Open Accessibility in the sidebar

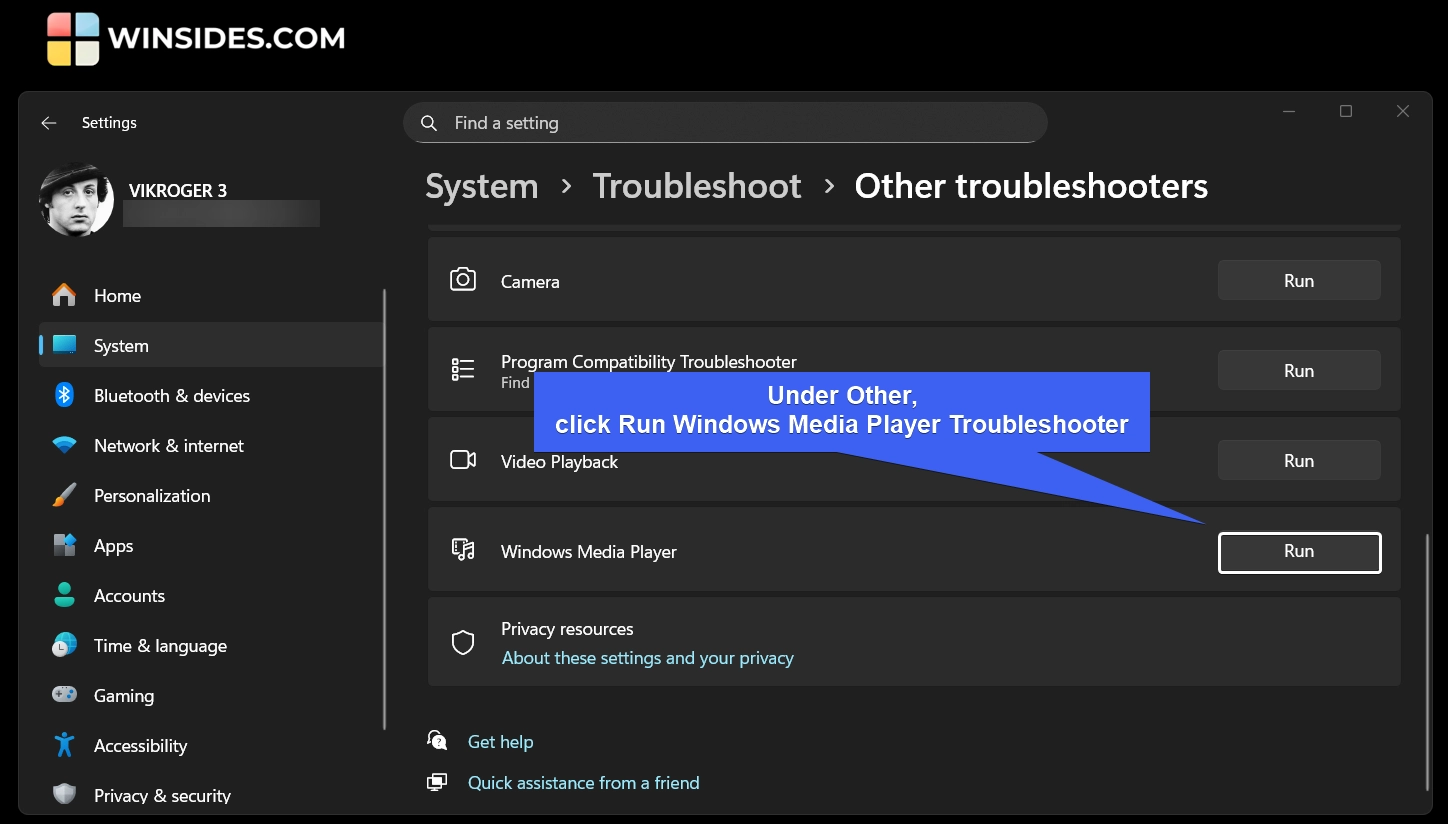coord(140,746)
